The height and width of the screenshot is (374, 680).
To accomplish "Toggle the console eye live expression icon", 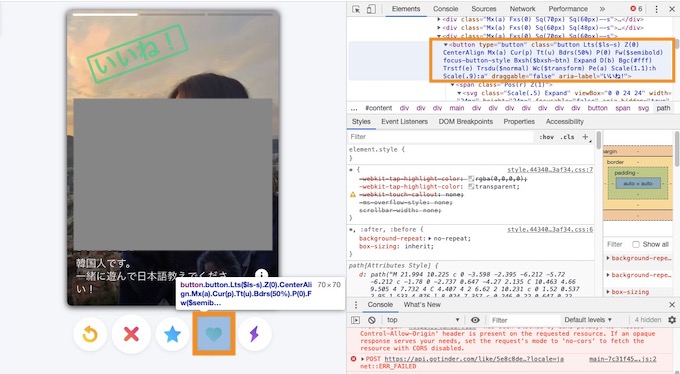I will pos(475,320).
